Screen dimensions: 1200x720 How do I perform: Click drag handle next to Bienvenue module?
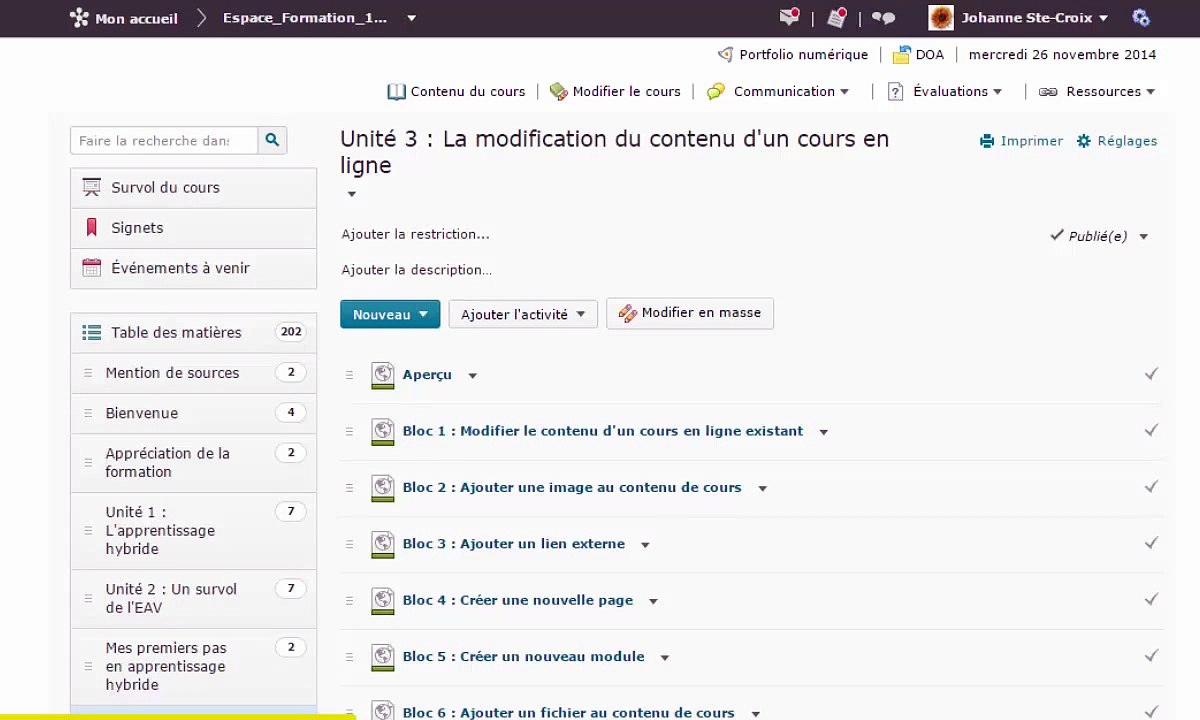click(88, 413)
